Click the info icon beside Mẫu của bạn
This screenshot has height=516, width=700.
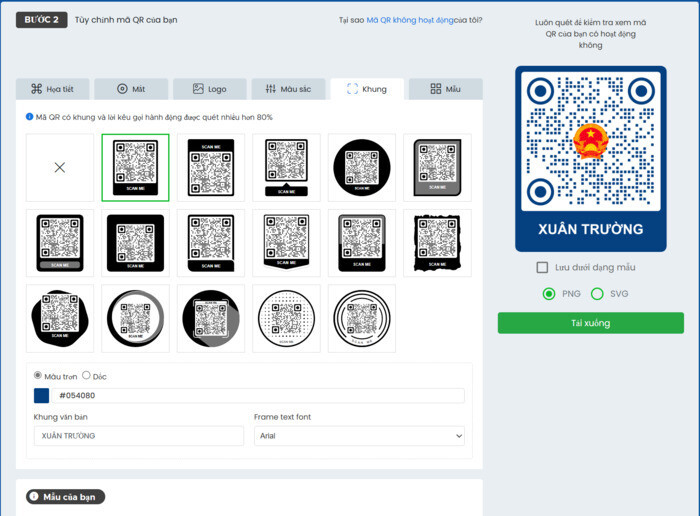pyautogui.click(x=34, y=496)
